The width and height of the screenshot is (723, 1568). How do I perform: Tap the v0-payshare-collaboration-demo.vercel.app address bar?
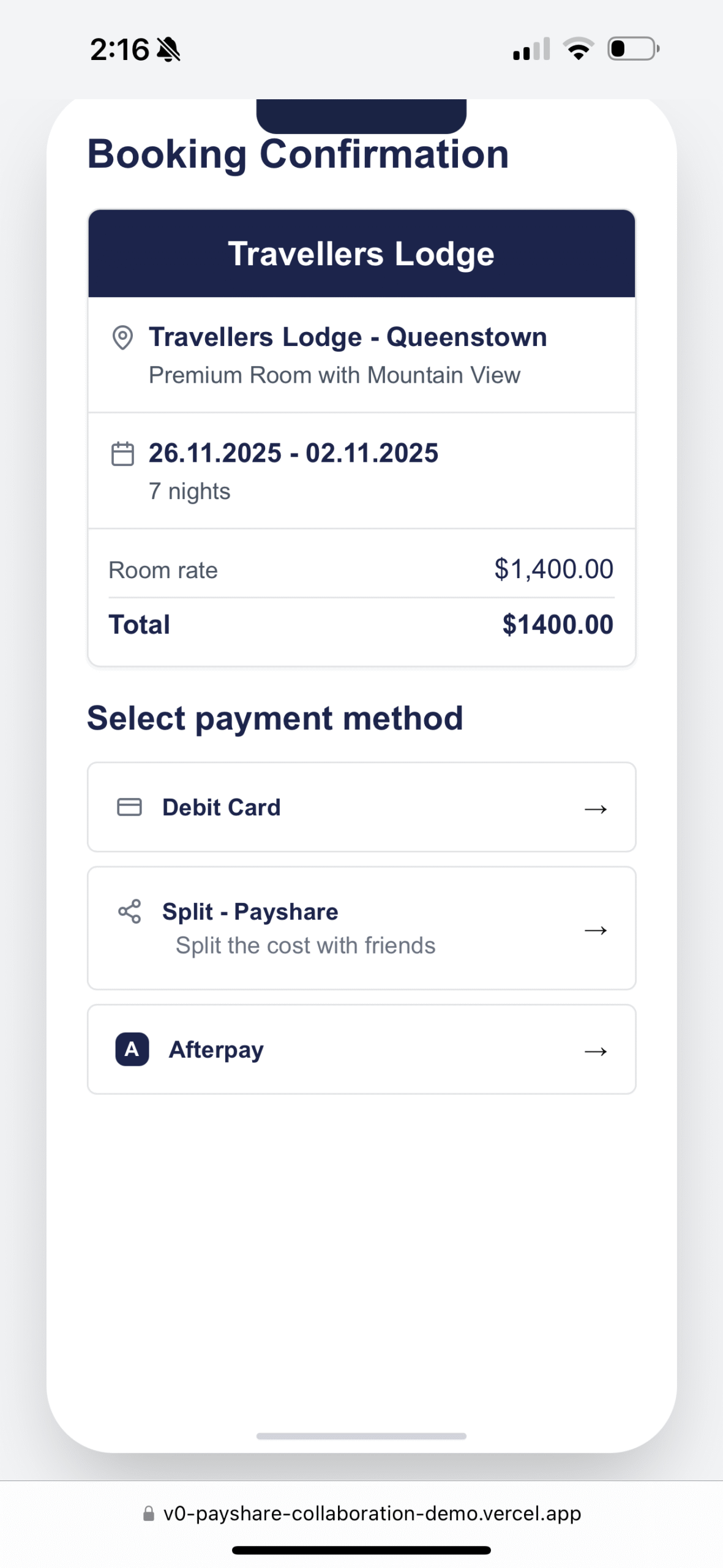(361, 1513)
